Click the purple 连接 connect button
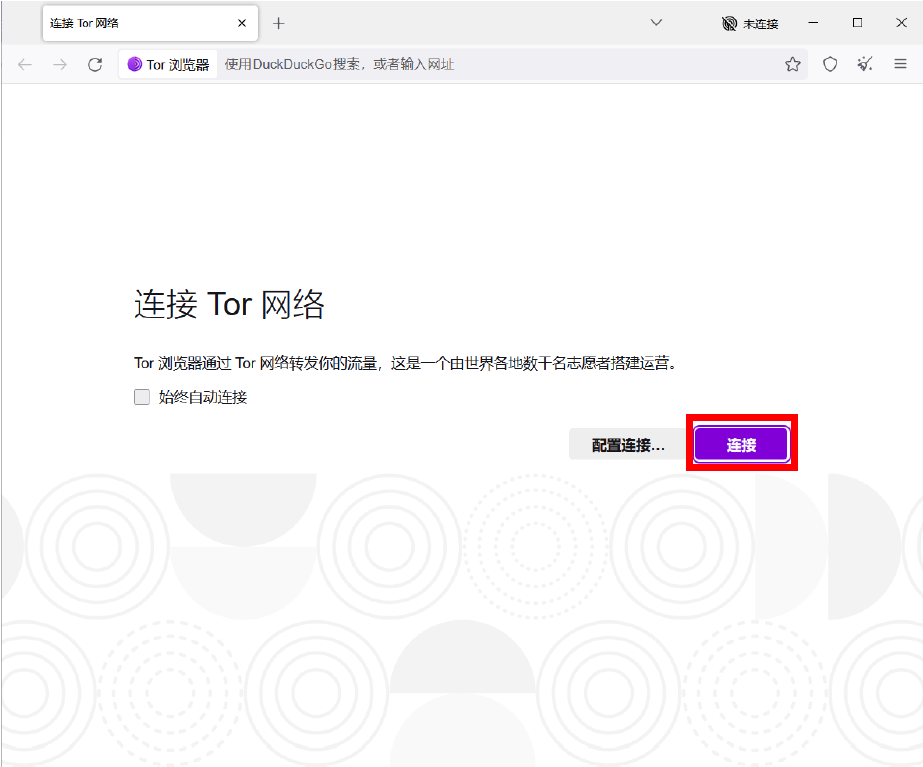The width and height of the screenshot is (923, 767). click(x=741, y=444)
